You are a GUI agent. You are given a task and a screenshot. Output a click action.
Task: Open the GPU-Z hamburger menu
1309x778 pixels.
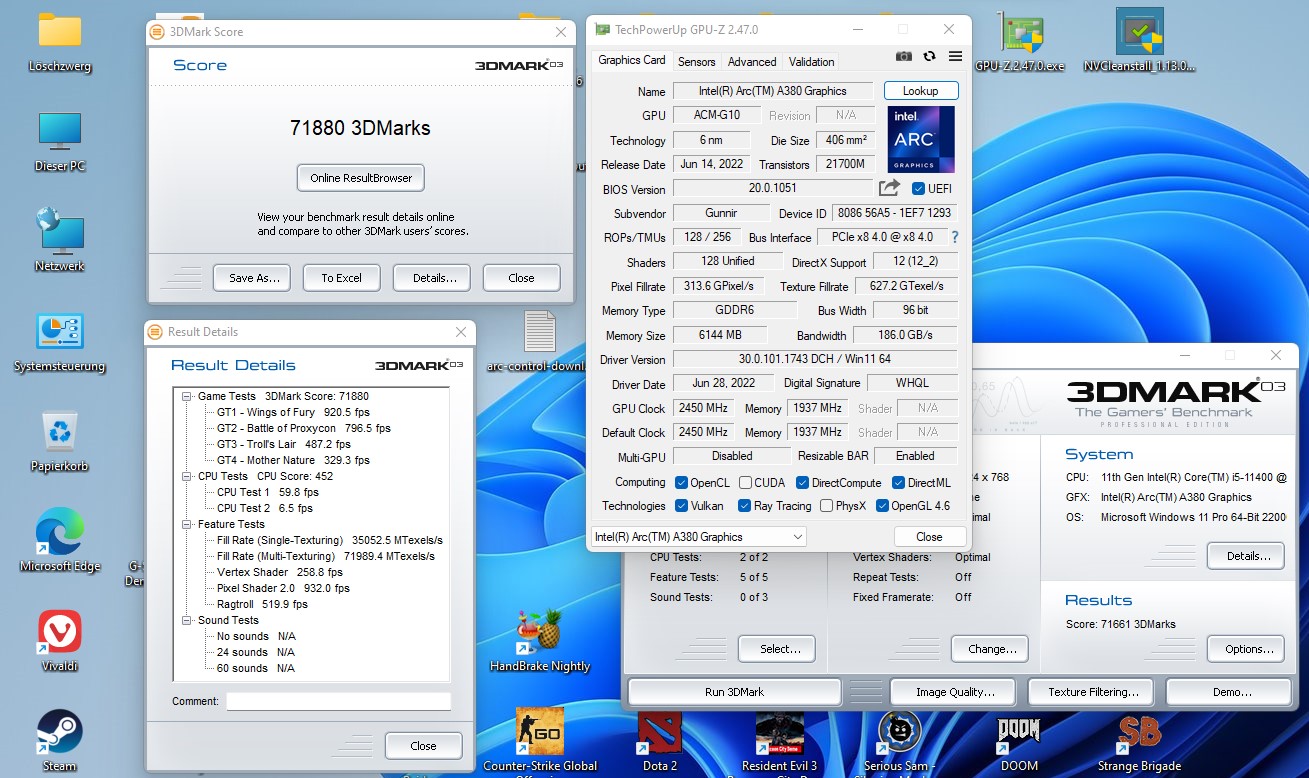955,57
